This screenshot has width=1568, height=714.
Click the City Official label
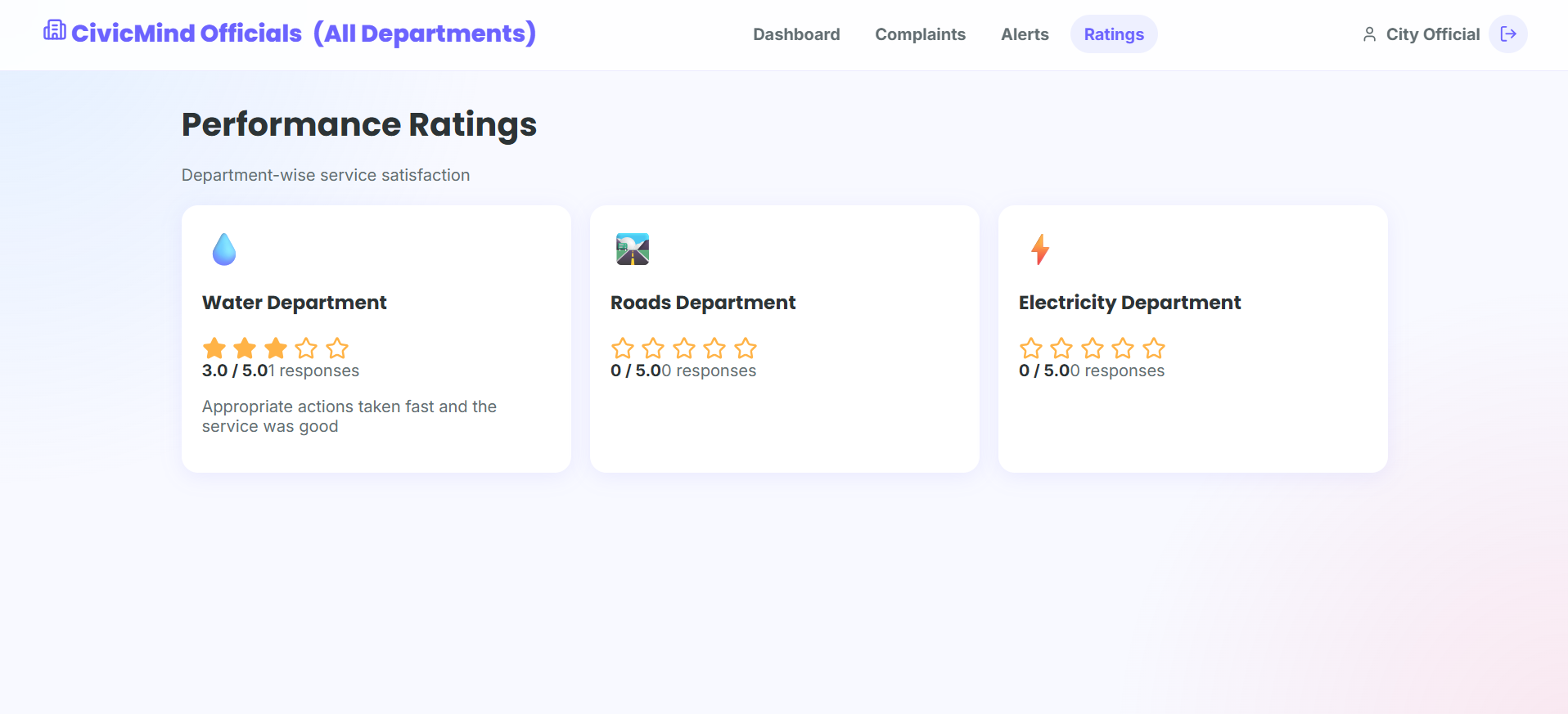pos(1433,34)
